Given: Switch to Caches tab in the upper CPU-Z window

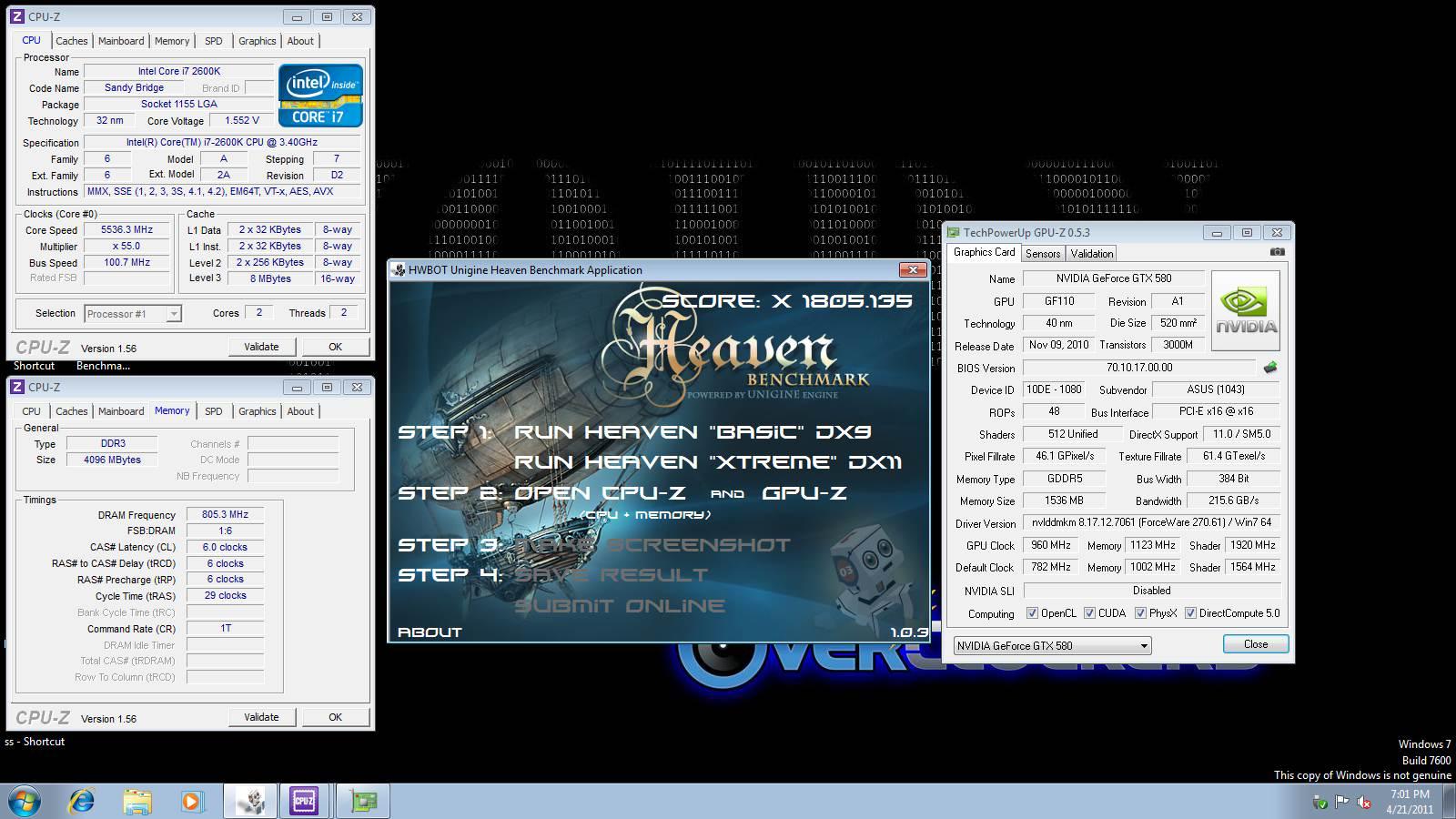Looking at the screenshot, I should click(72, 41).
